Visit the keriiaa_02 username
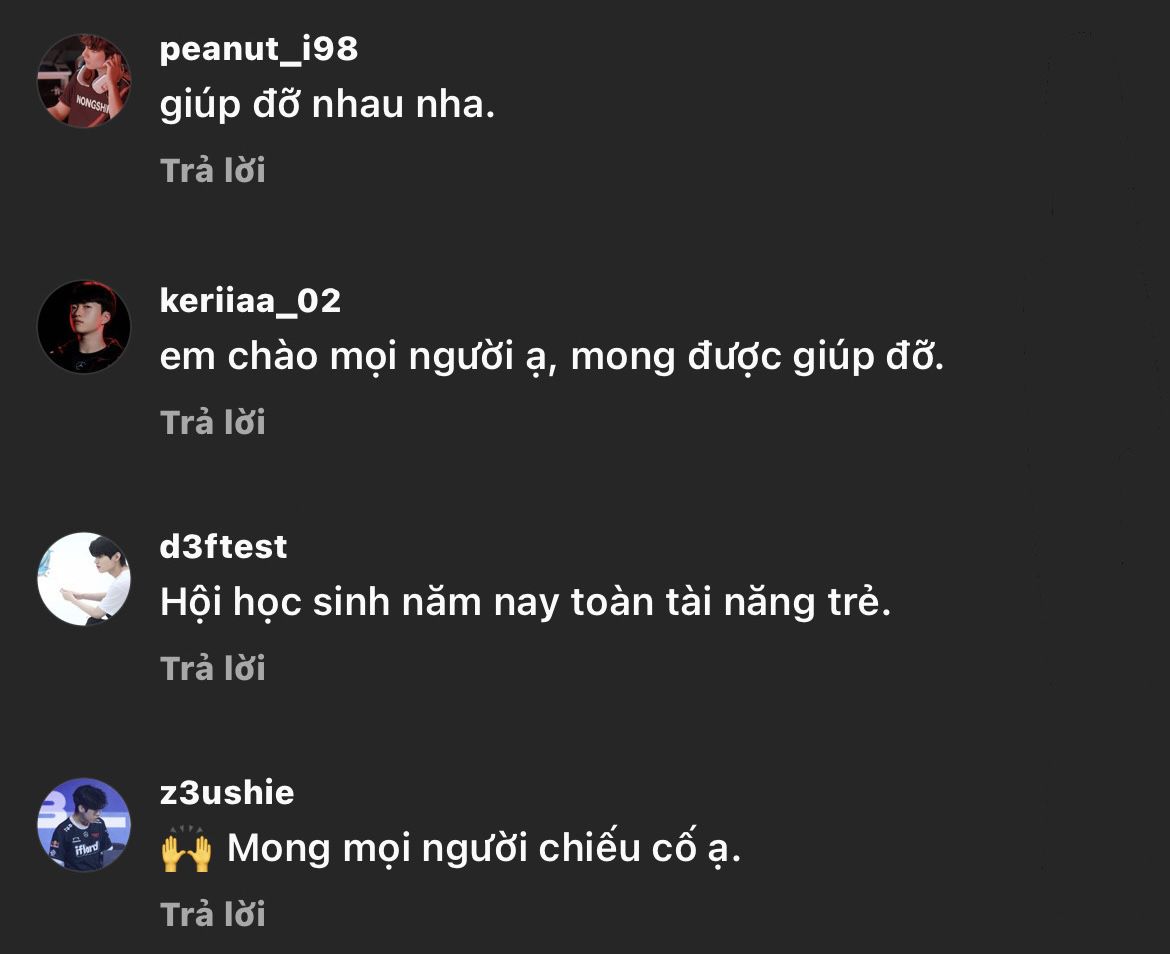 coord(250,300)
